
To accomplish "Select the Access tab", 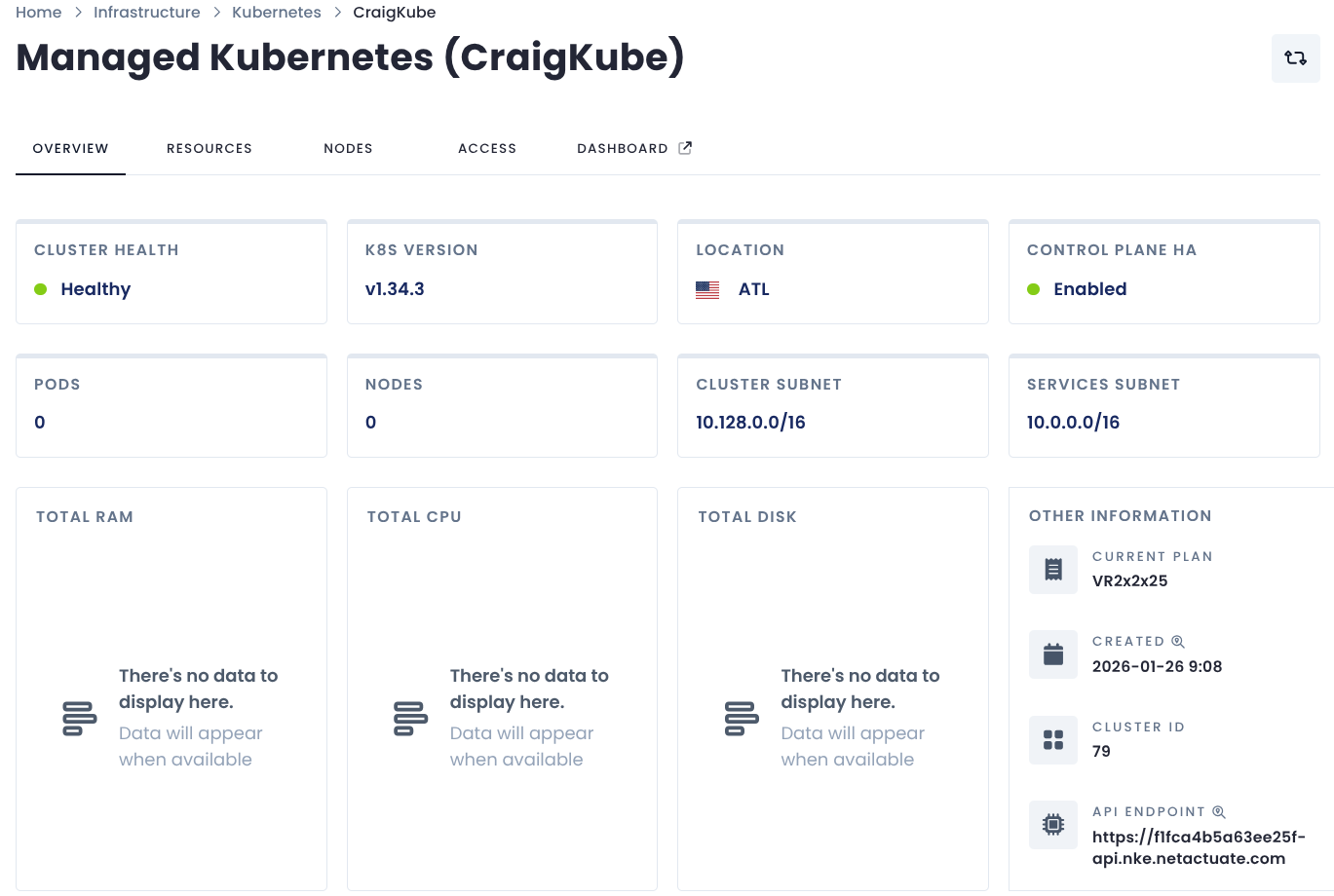I will tap(487, 148).
